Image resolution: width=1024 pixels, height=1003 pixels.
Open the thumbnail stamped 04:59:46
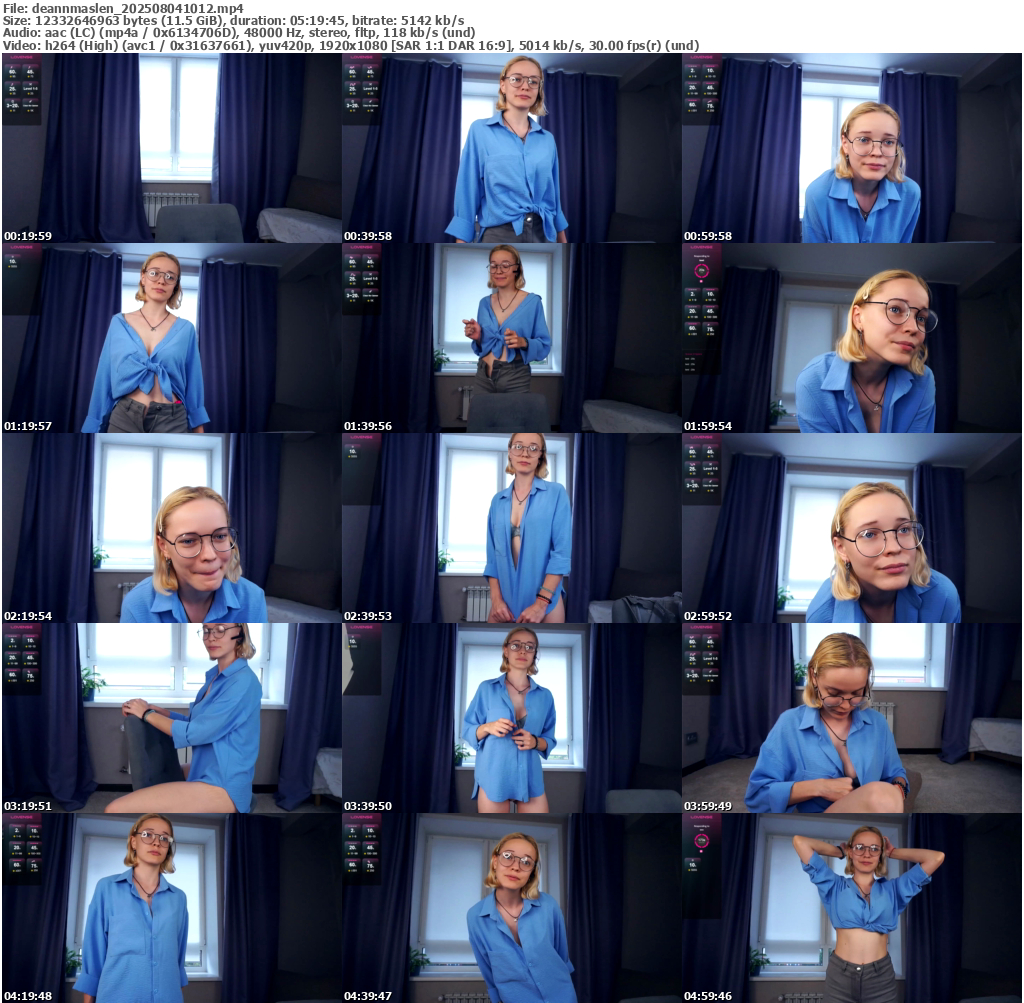tap(852, 908)
